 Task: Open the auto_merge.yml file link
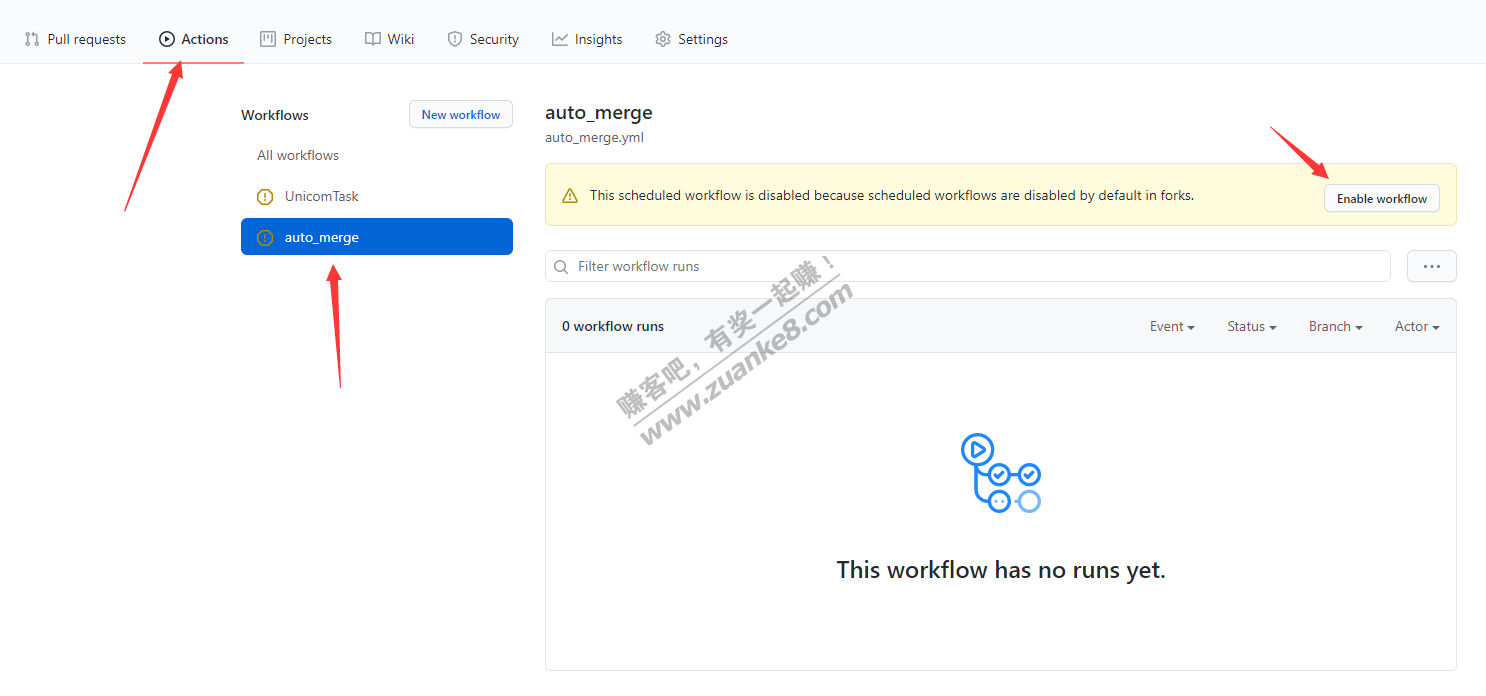[594, 137]
